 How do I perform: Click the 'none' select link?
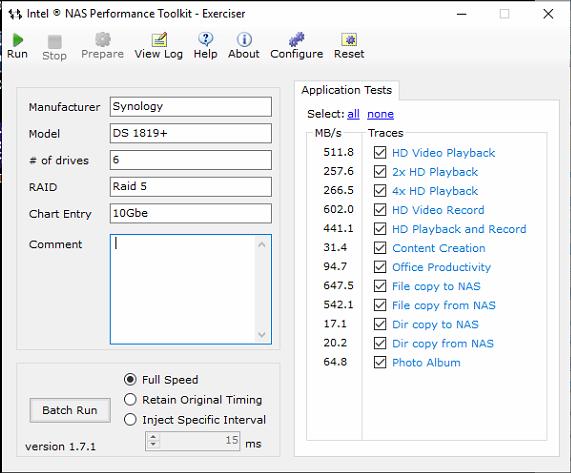click(x=380, y=114)
